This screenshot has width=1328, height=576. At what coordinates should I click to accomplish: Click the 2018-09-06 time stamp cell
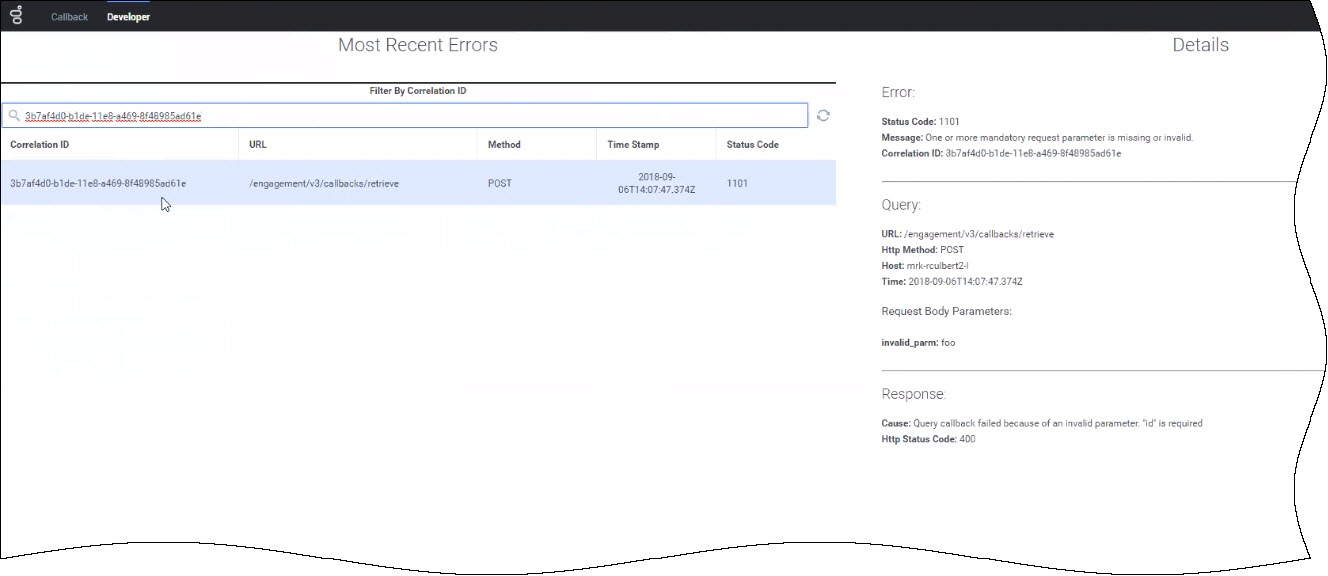[656, 184]
